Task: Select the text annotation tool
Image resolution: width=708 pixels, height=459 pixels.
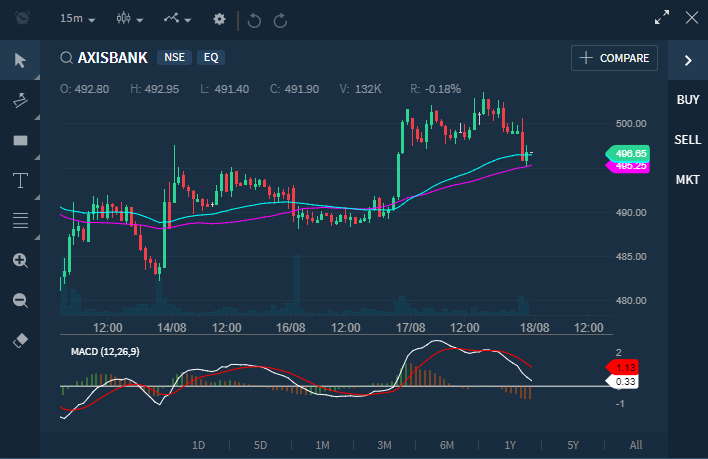Action: tap(20, 180)
